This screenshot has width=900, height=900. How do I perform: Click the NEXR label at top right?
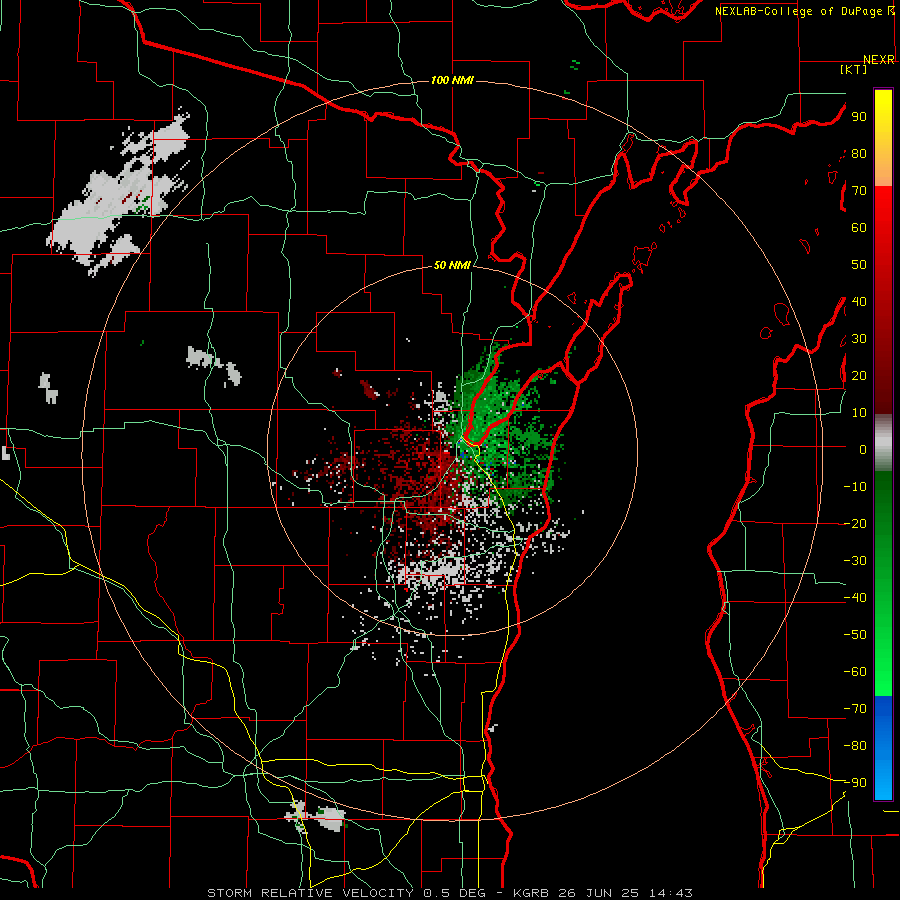click(x=879, y=60)
